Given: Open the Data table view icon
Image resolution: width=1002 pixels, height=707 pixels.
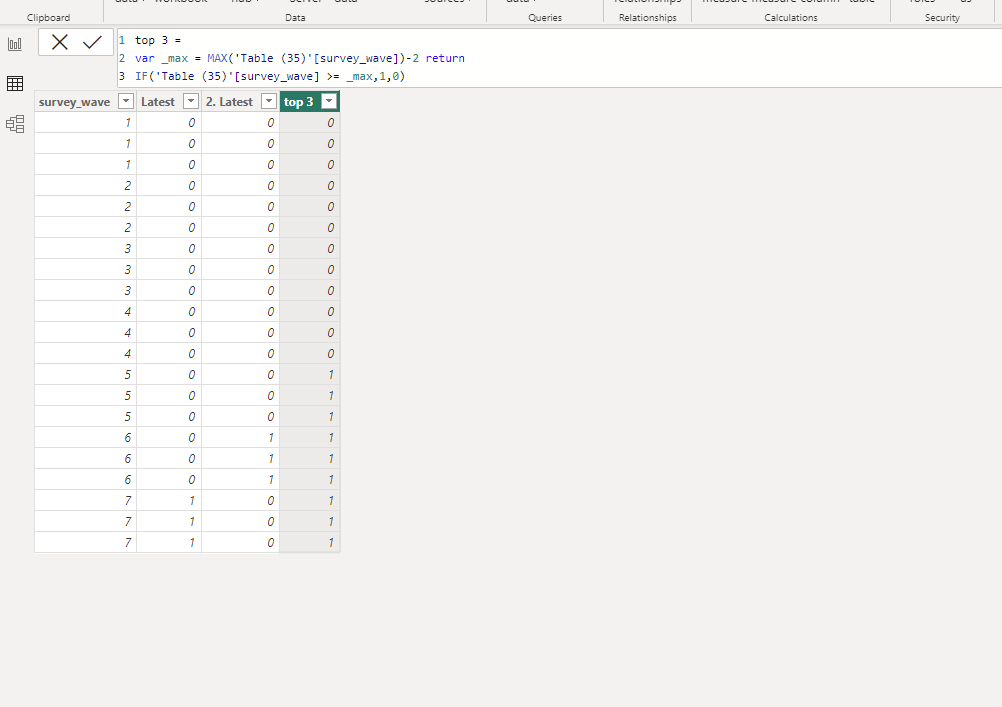Looking at the screenshot, I should 15,83.
